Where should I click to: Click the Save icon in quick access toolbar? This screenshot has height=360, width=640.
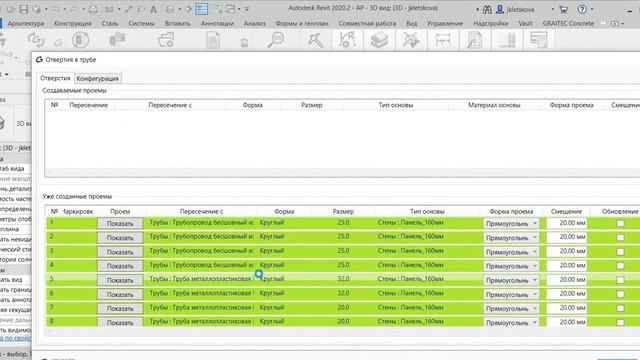(x=24, y=9)
